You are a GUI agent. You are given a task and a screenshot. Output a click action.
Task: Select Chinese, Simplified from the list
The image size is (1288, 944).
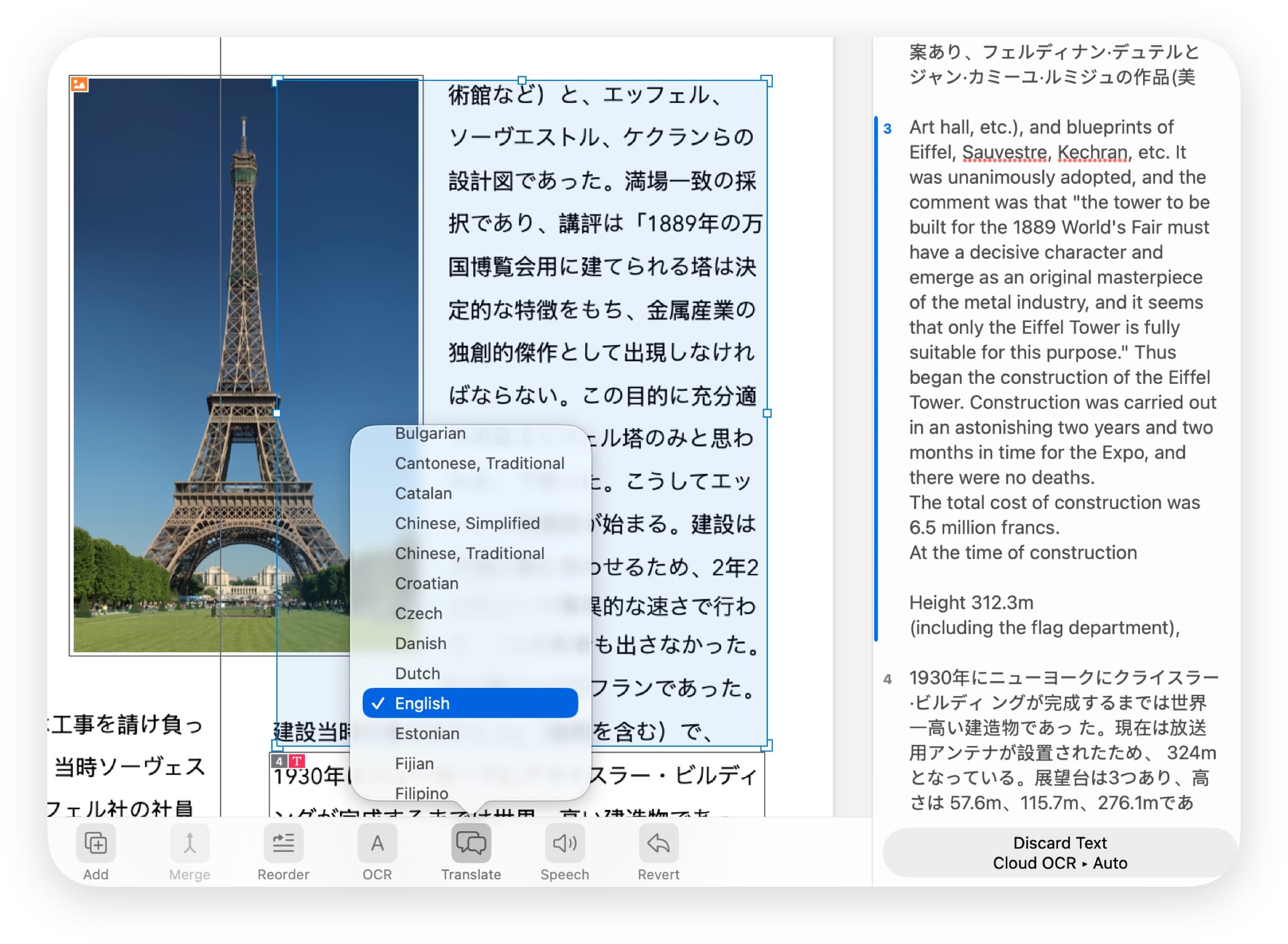pyautogui.click(x=467, y=523)
